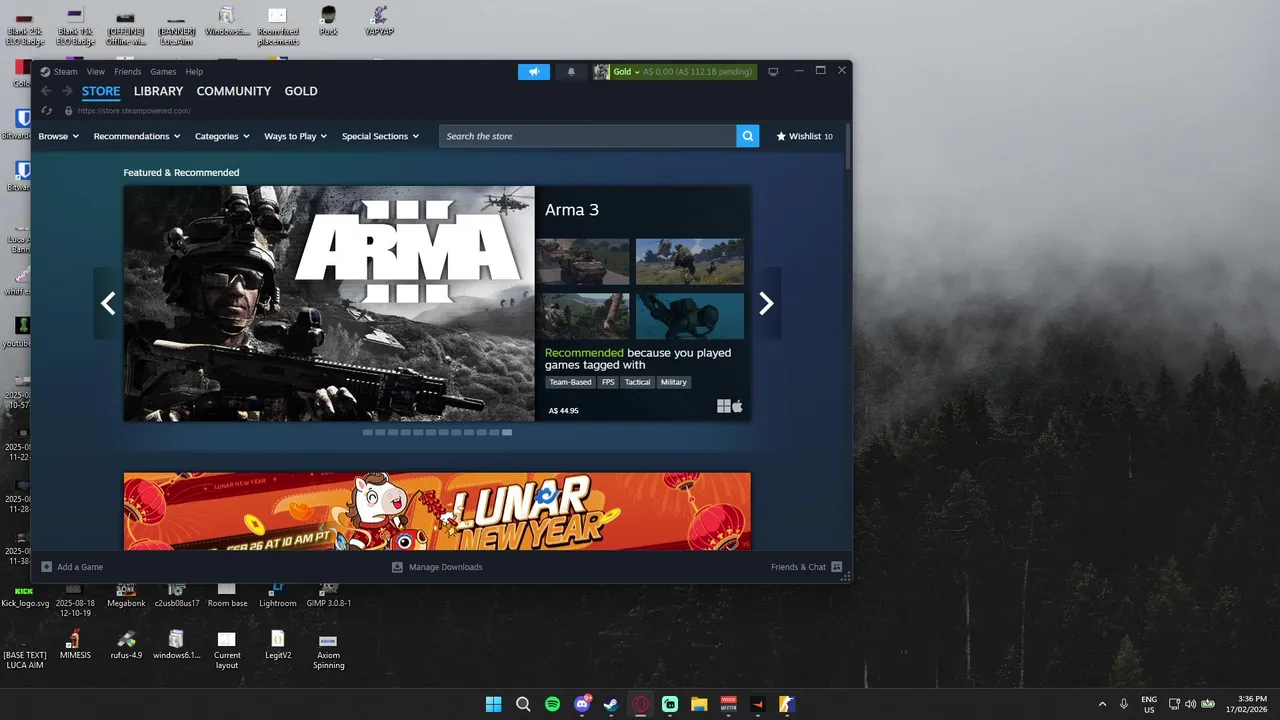Select the LegitV2 desktop file
The width and height of the screenshot is (1280, 720).
click(278, 644)
